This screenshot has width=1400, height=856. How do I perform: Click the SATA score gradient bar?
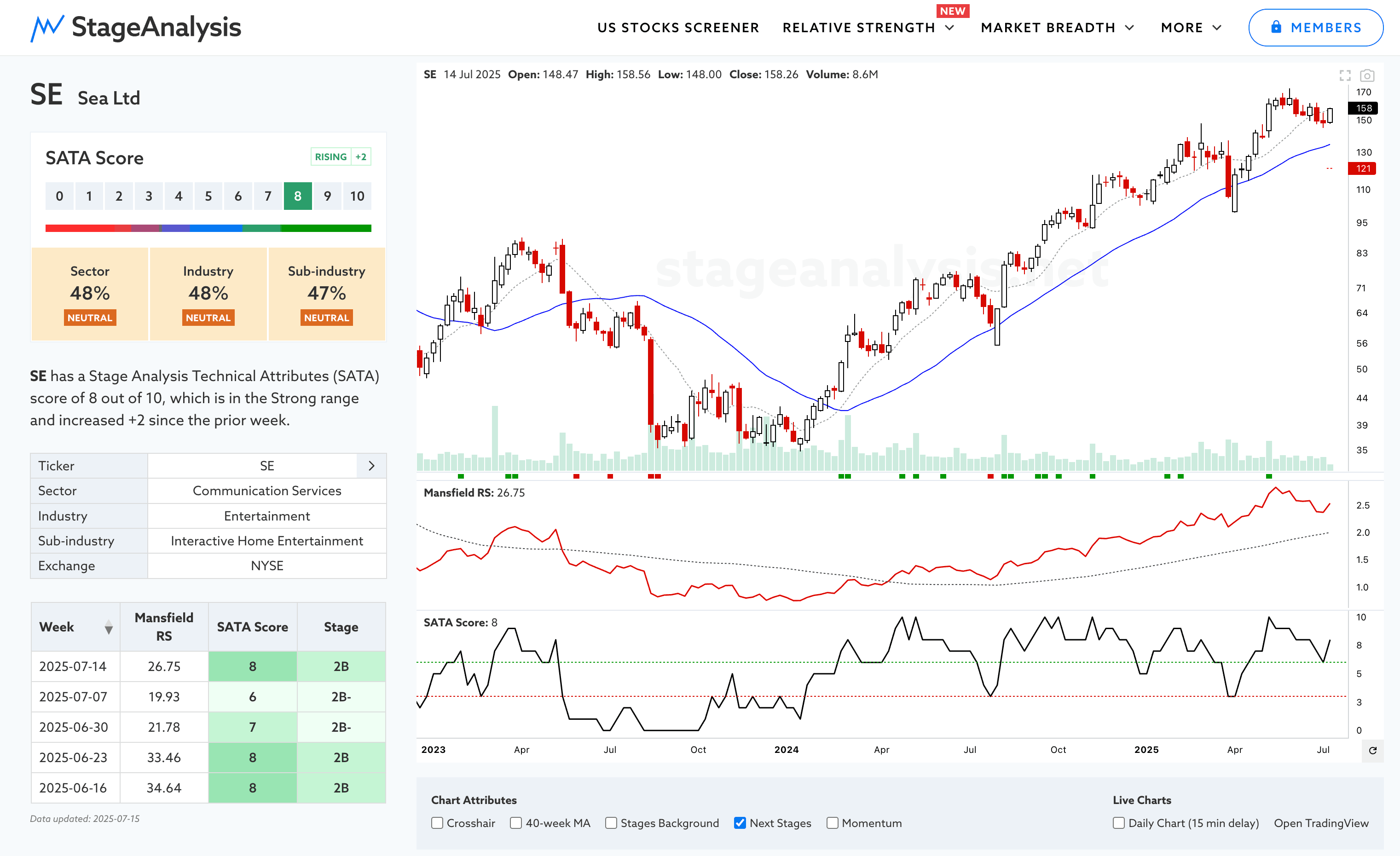[x=208, y=228]
